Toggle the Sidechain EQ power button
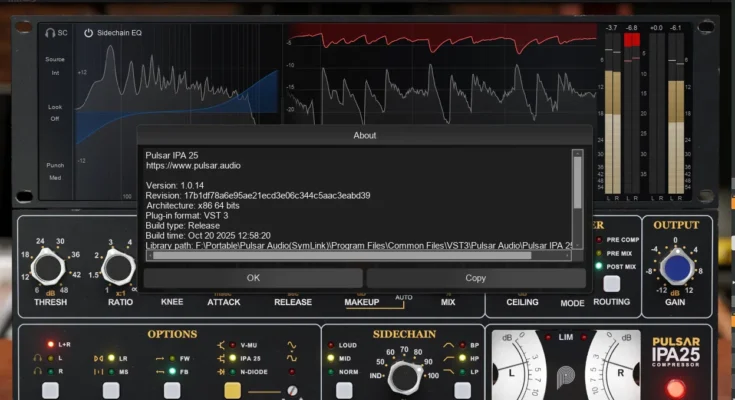 (88, 32)
